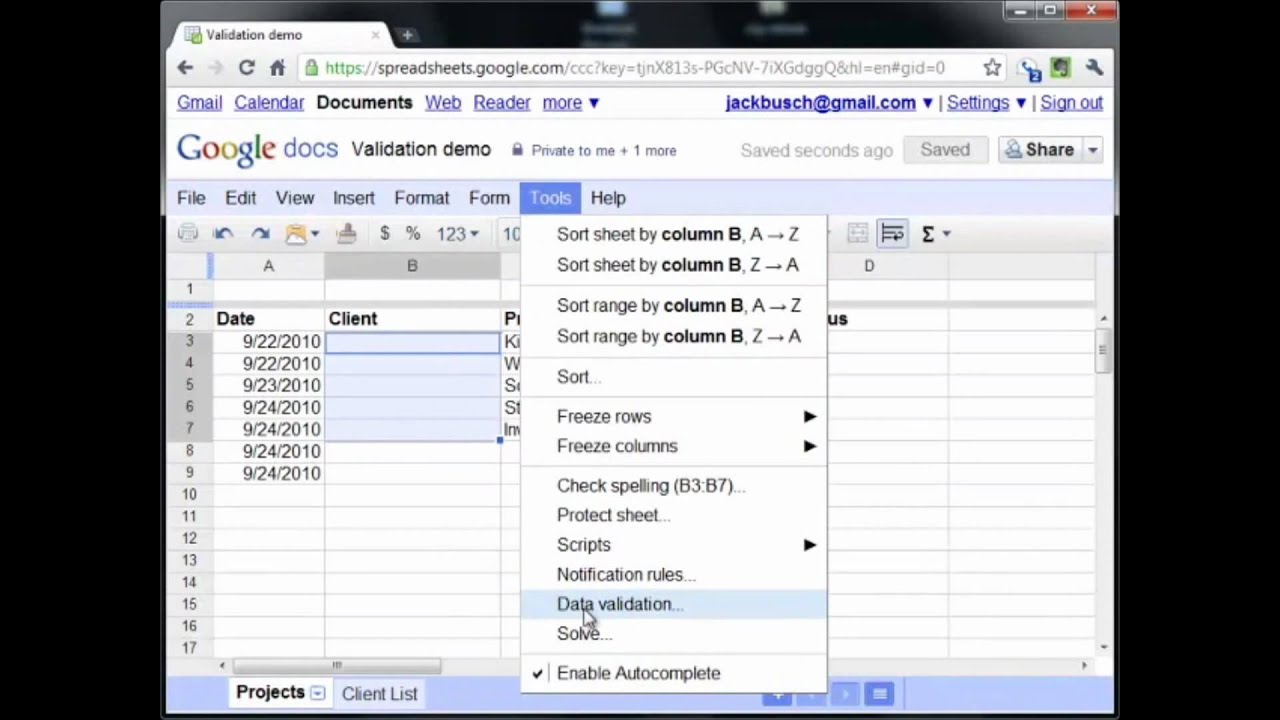Open the Calendar link
Screen dimensions: 1280x720
(x=269, y=103)
